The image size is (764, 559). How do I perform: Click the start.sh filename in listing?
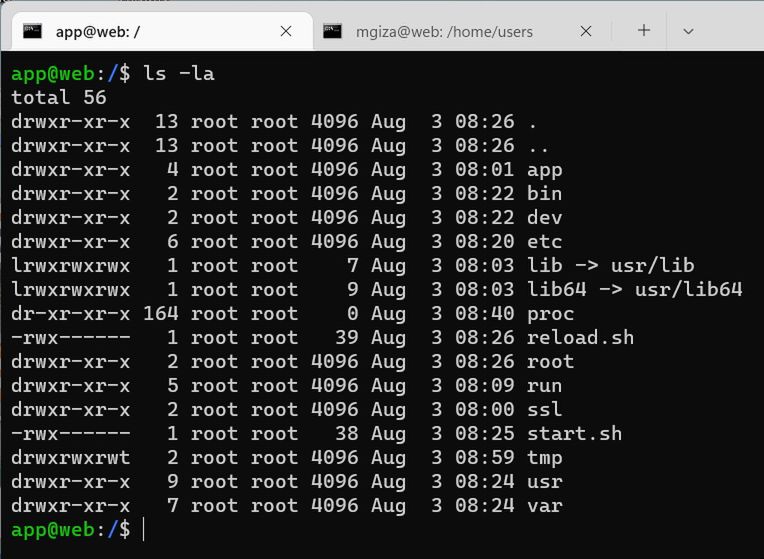tap(574, 433)
